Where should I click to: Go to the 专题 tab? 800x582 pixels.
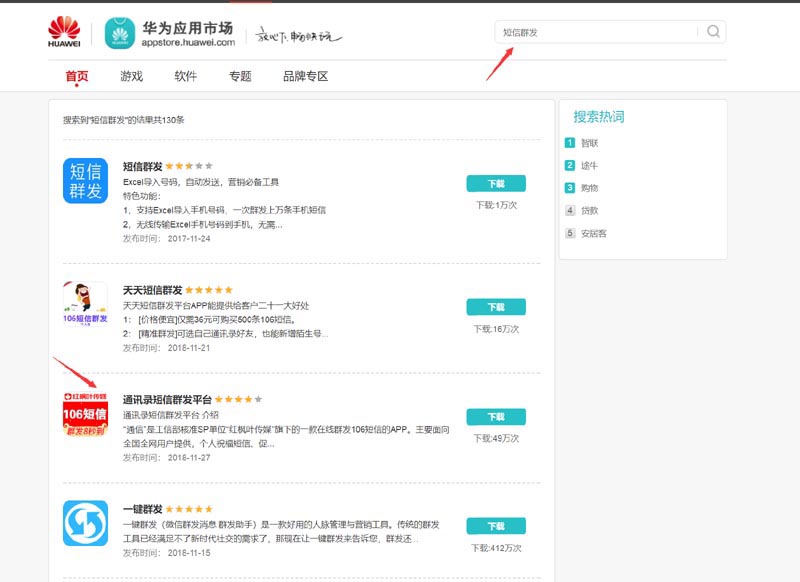(x=240, y=76)
